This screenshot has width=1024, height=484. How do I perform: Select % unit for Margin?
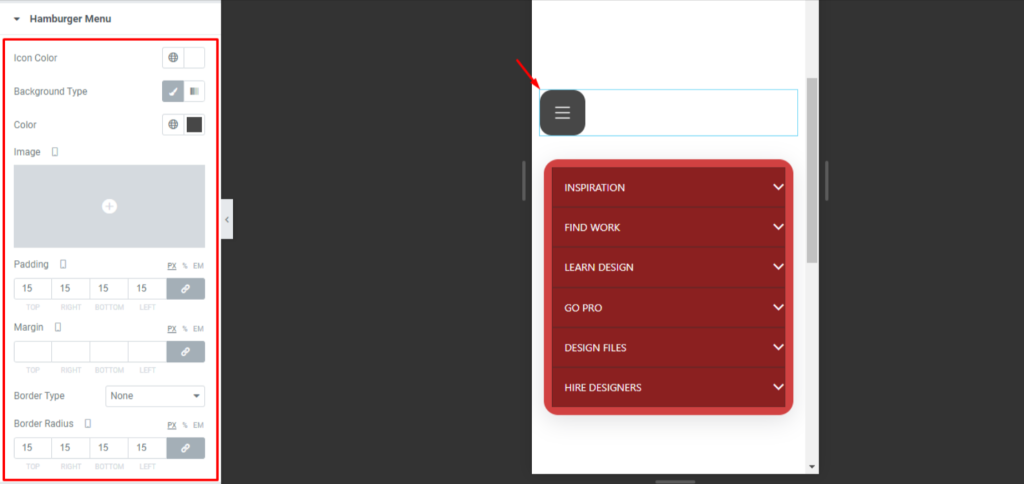185,328
